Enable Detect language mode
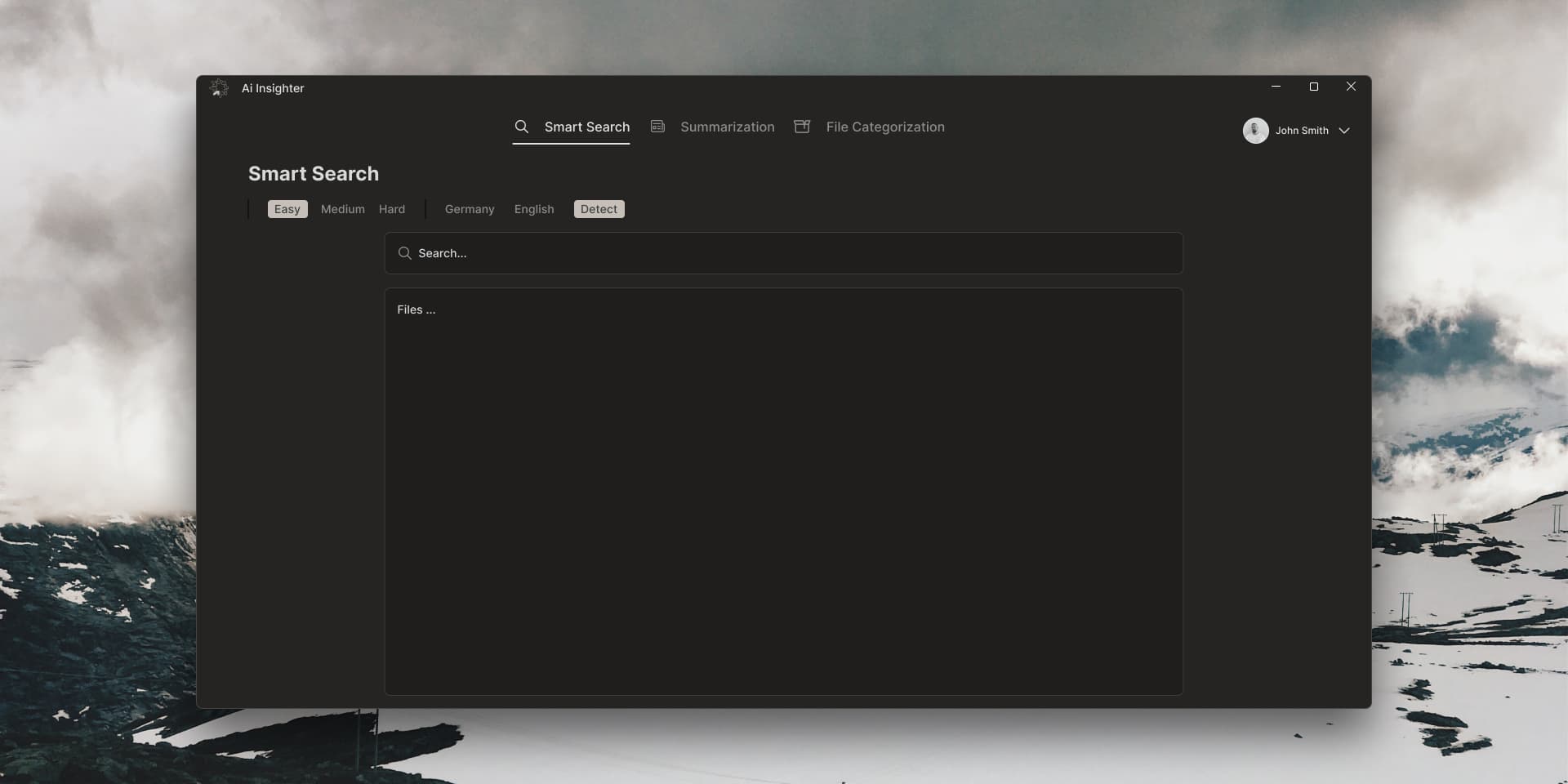 [x=599, y=209]
